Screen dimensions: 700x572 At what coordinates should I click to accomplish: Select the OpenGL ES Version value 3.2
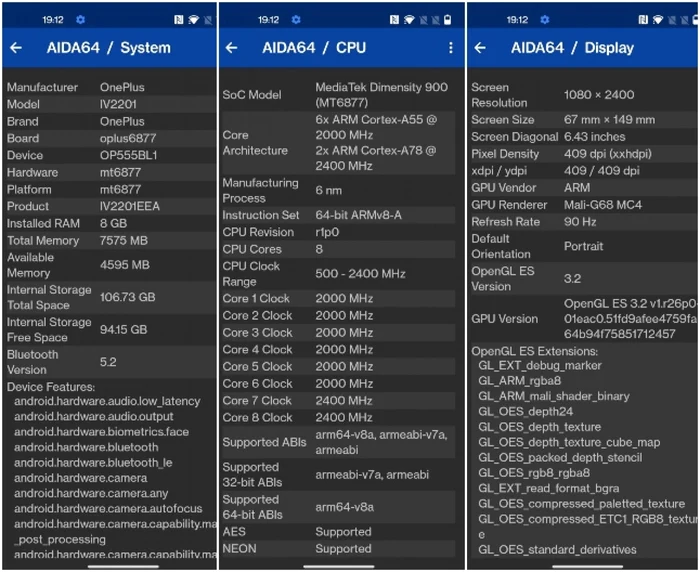coord(572,279)
